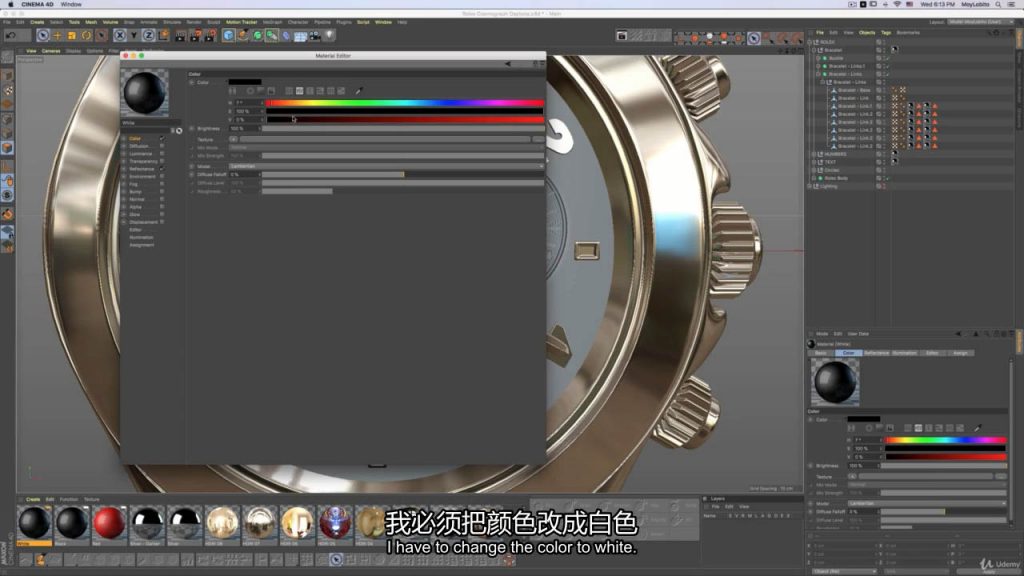
Task: Click the User Data menu in Attribute Manager
Action: 858,334
